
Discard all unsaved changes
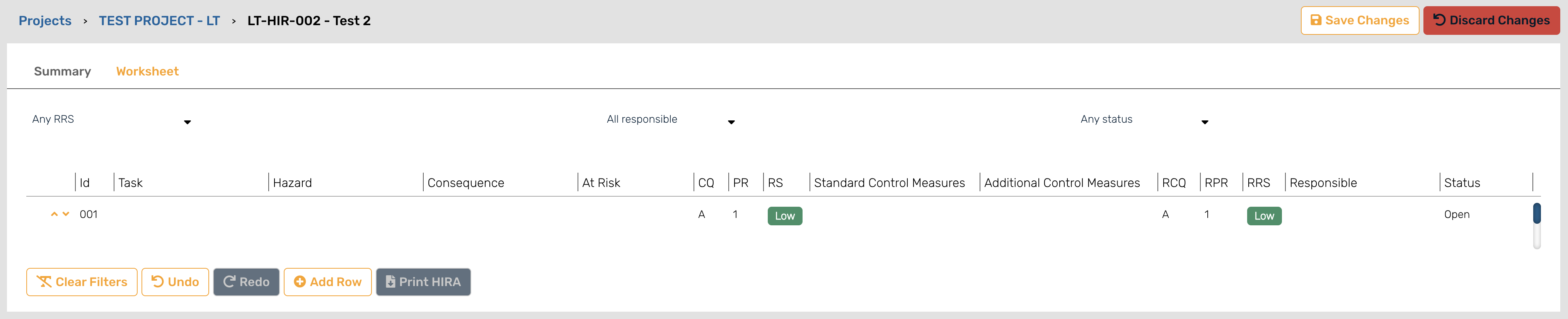[1491, 20]
